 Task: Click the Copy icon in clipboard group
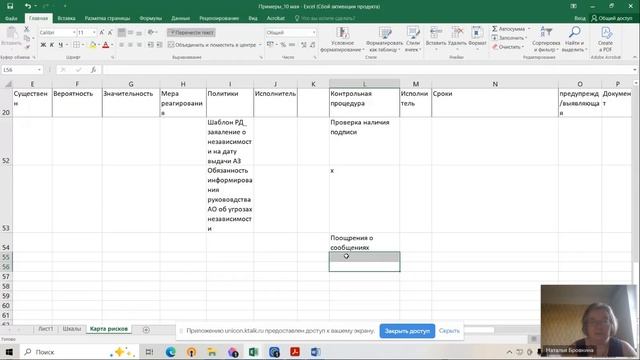pyautogui.click(x=27, y=38)
